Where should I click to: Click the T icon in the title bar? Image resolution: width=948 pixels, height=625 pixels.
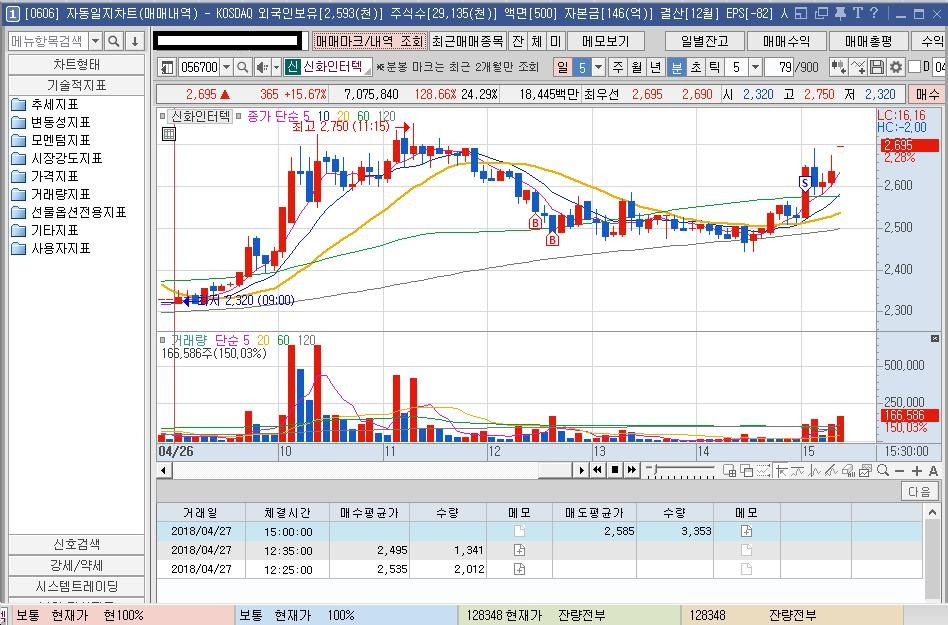(x=858, y=13)
